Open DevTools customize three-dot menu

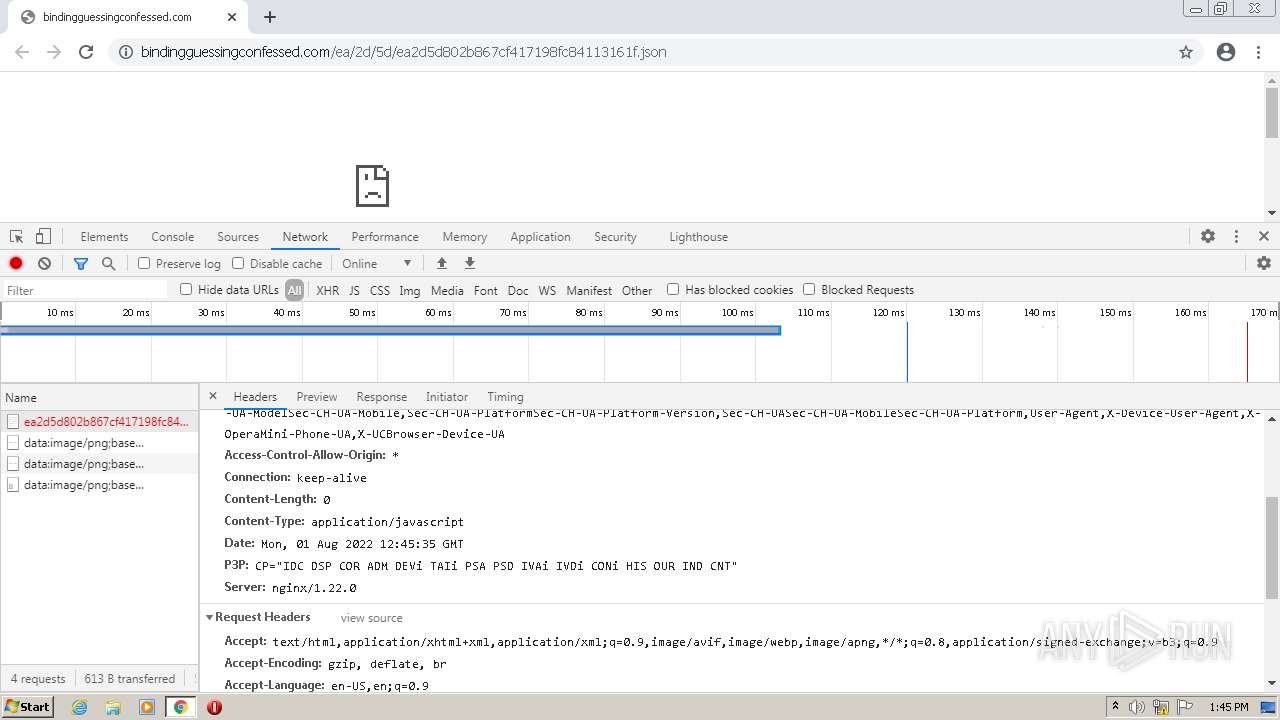1236,237
